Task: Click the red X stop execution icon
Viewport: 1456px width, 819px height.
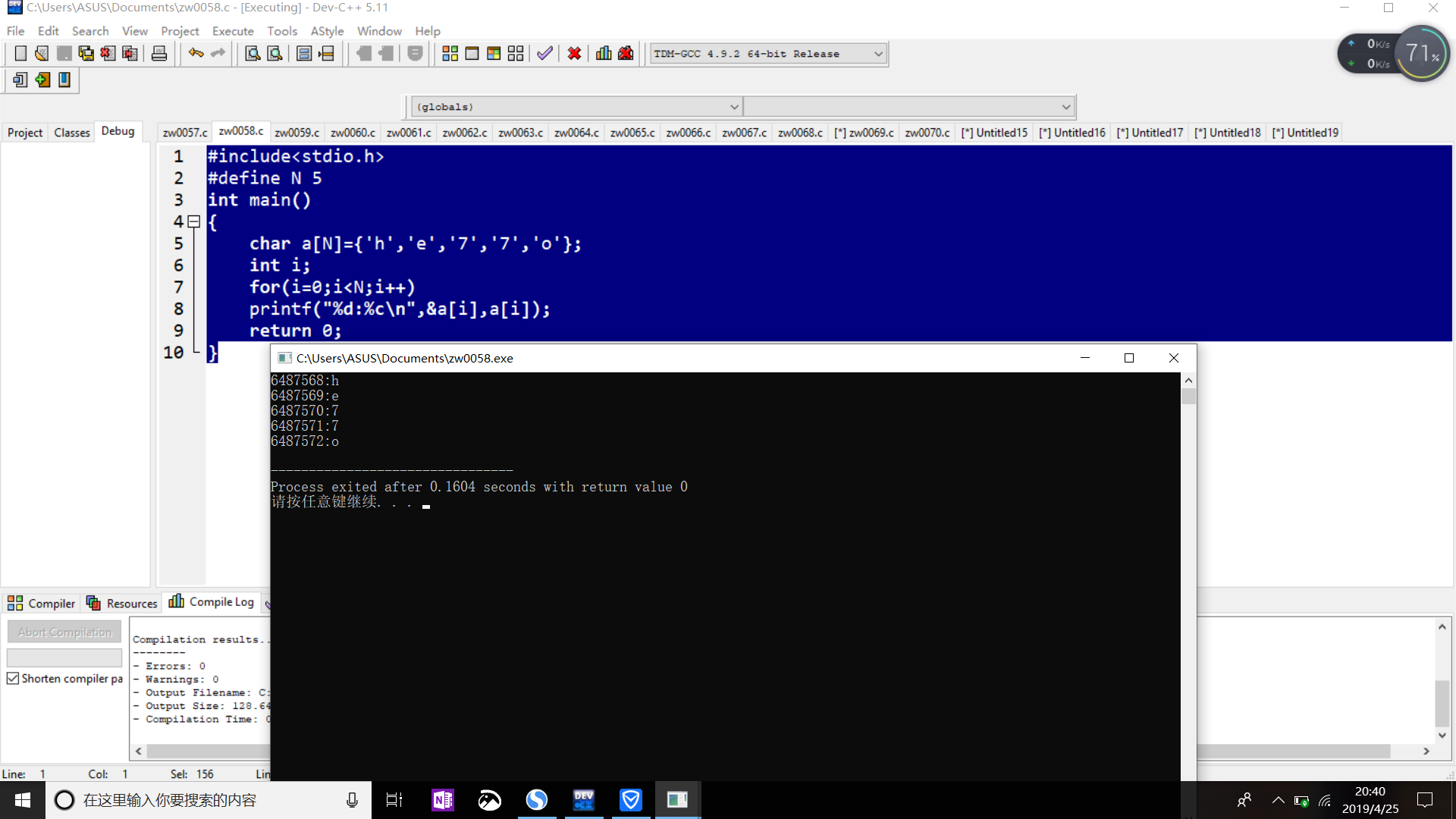Action: [574, 54]
